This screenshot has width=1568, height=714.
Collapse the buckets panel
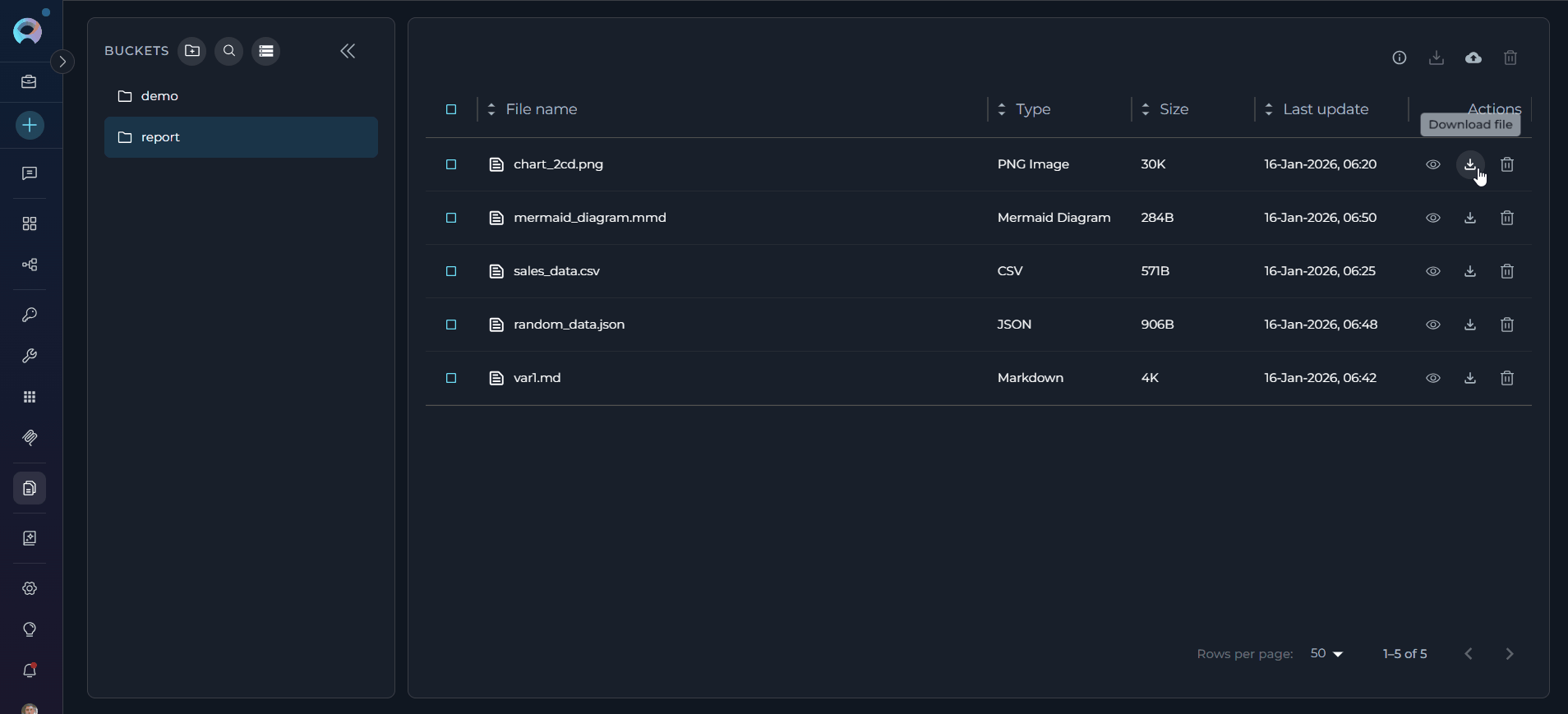[x=348, y=51]
